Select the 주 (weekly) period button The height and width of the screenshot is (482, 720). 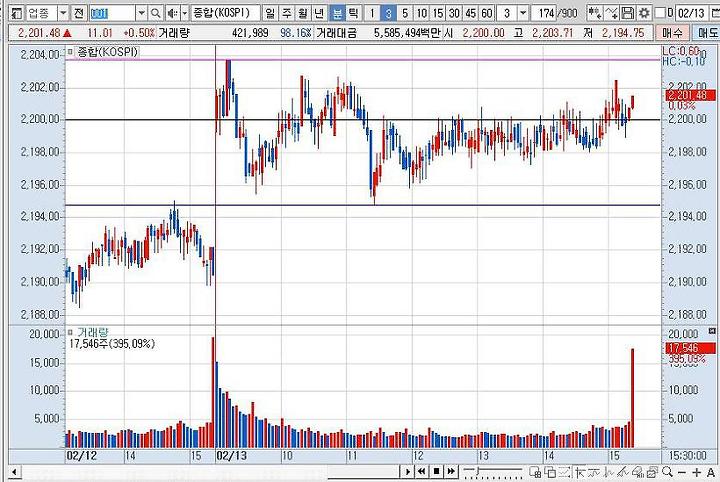click(x=287, y=13)
